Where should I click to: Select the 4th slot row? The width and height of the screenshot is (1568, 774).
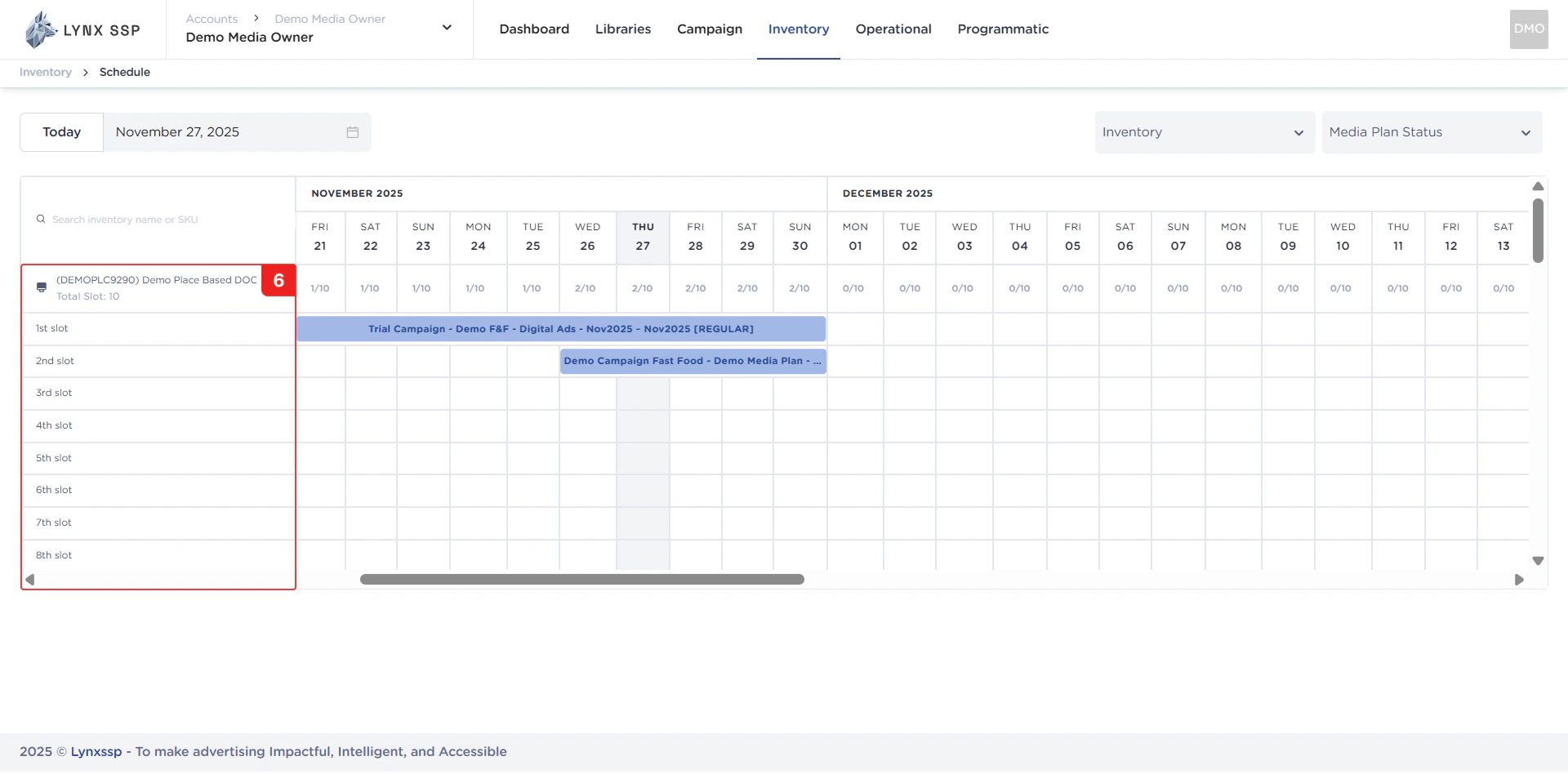point(158,426)
